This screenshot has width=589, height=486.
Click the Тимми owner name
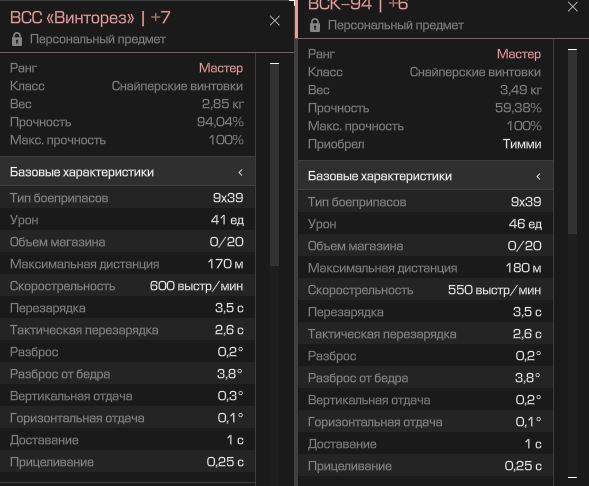[x=522, y=144]
